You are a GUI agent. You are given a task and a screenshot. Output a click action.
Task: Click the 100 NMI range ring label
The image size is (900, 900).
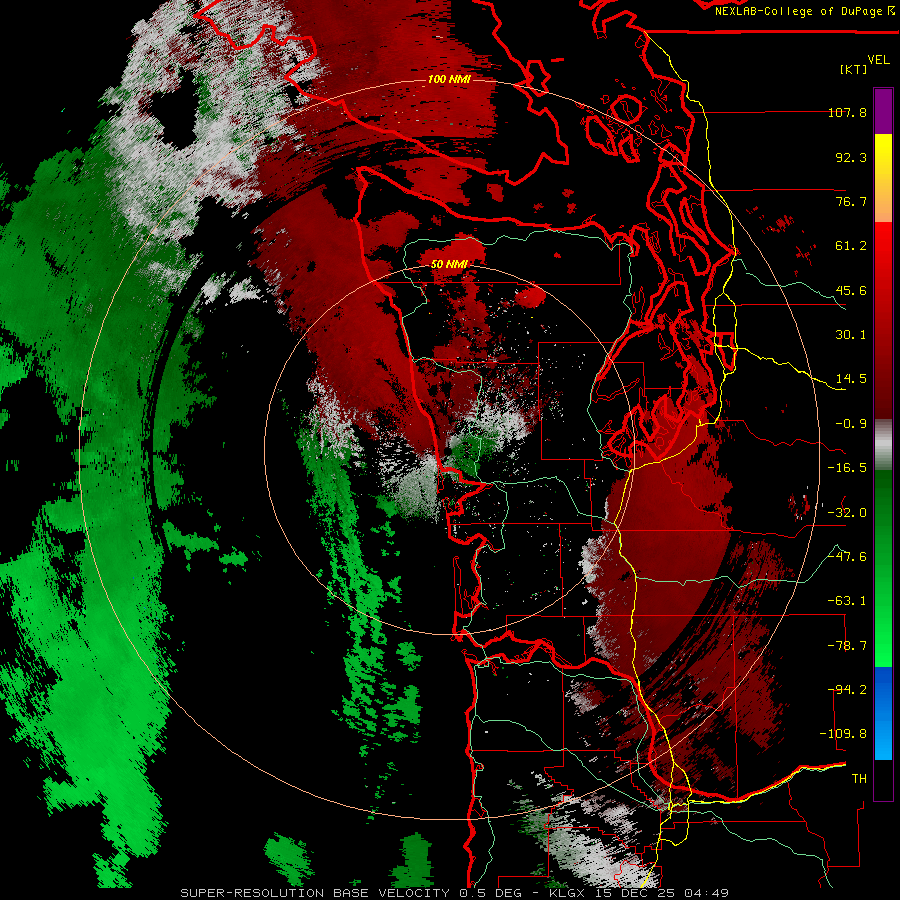(448, 79)
